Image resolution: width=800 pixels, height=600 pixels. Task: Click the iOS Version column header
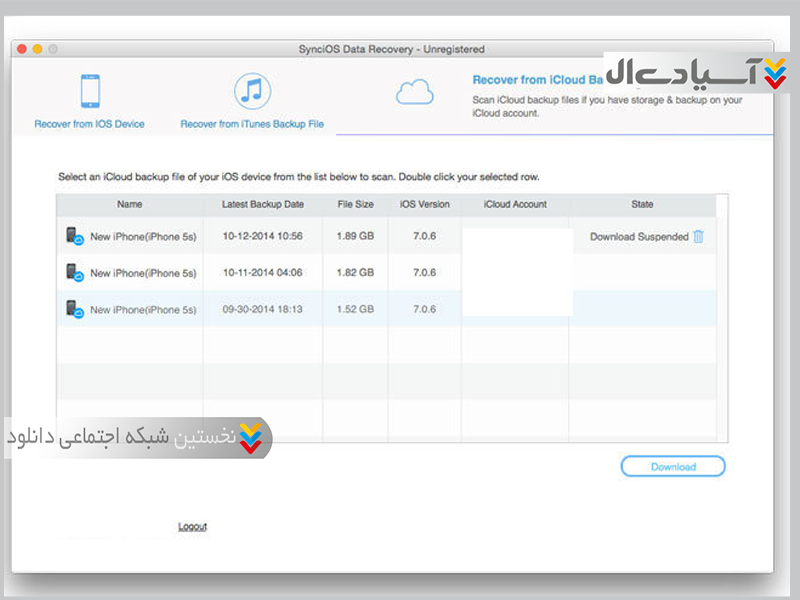coord(425,204)
